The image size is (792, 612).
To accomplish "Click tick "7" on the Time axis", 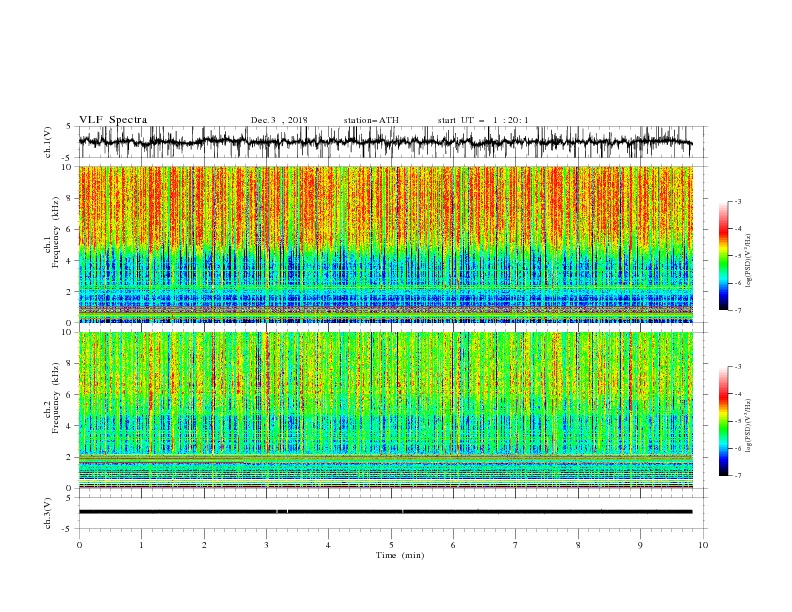I will click(516, 545).
